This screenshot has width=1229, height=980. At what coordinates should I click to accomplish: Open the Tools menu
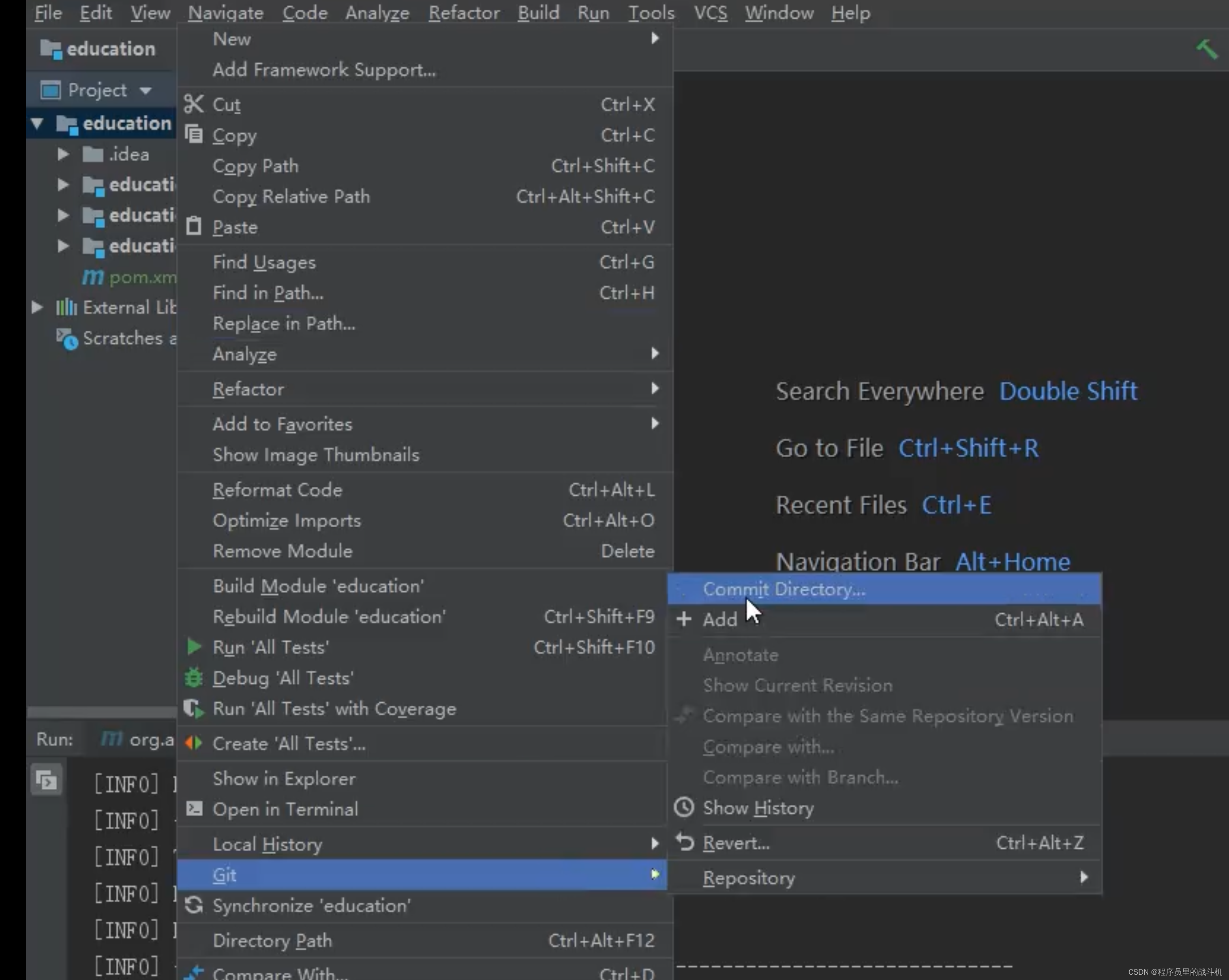[x=651, y=13]
